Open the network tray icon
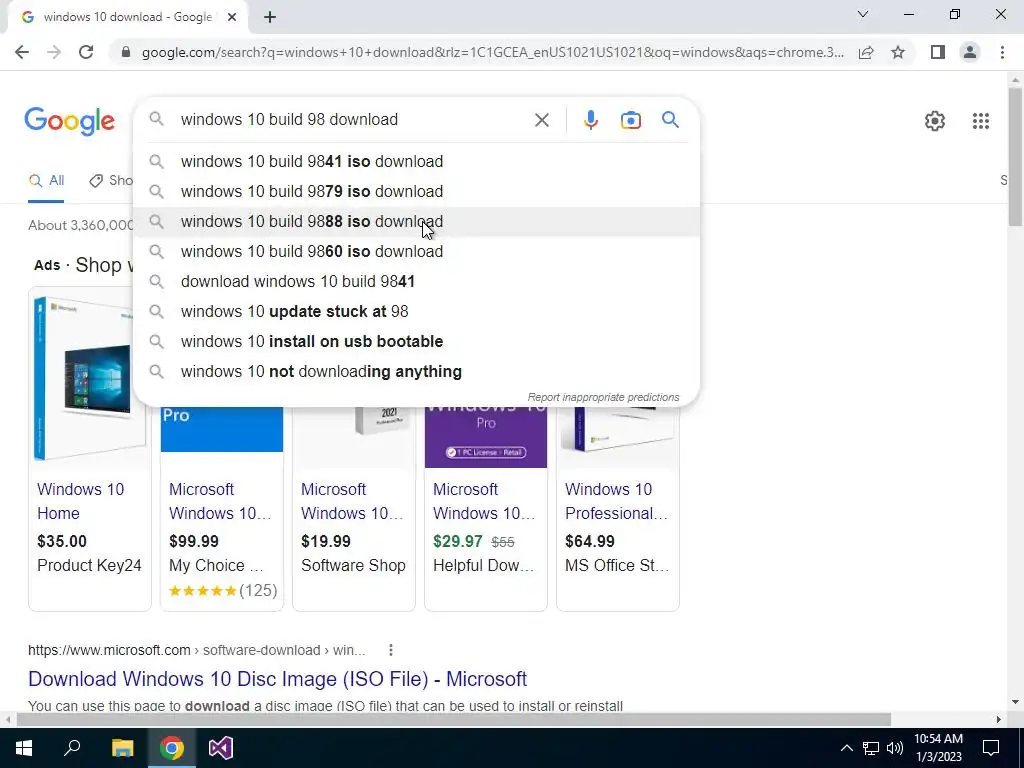Image resolution: width=1024 pixels, height=768 pixels. (x=871, y=748)
